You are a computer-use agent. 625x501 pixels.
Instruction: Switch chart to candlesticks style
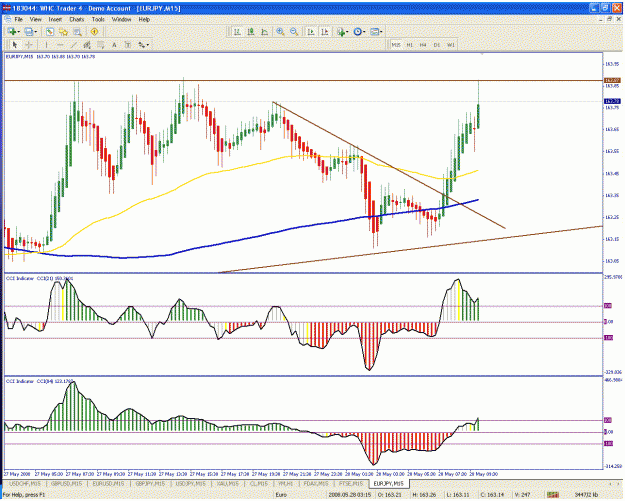coord(251,32)
